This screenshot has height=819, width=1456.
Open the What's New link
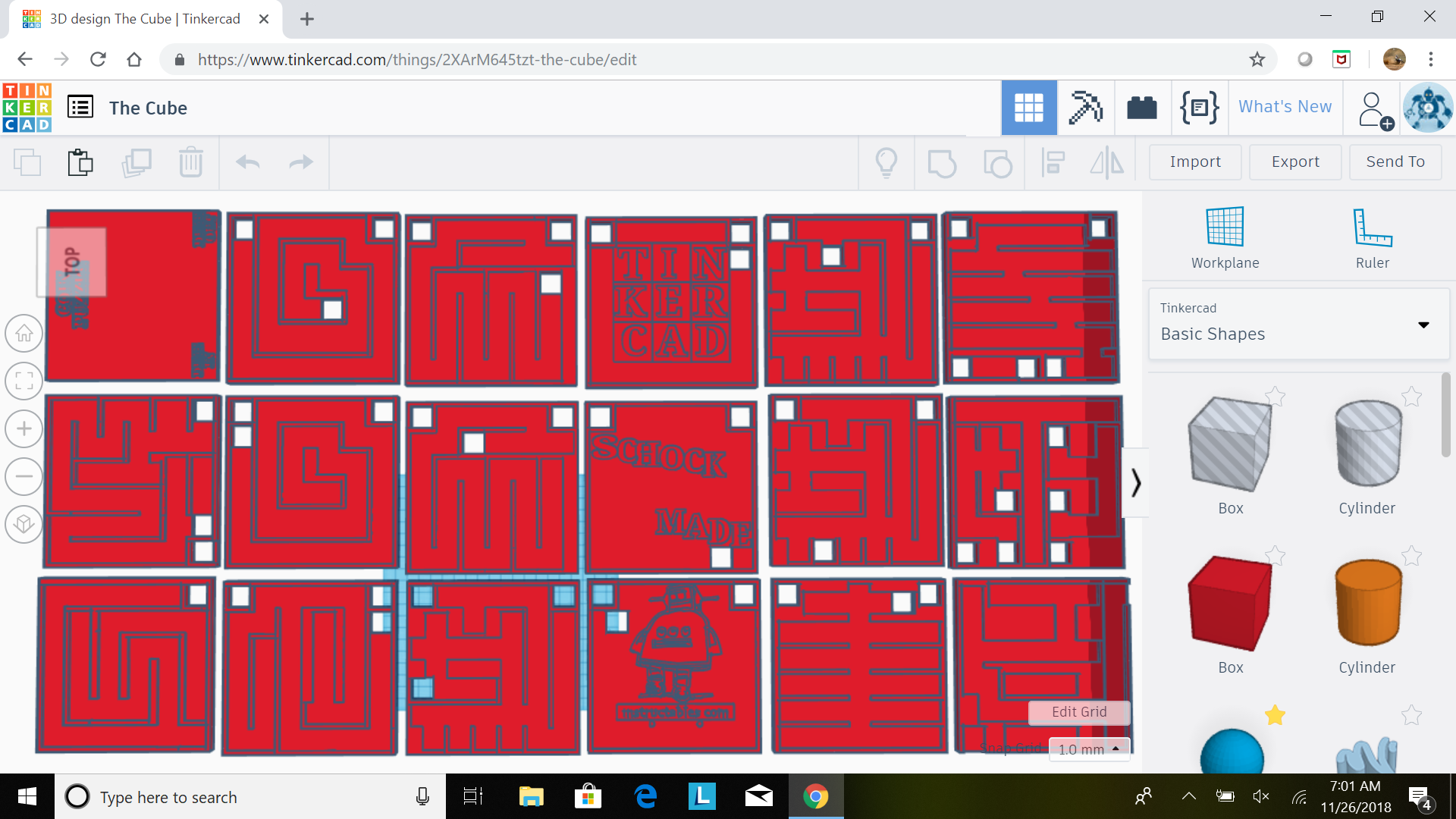(x=1285, y=107)
